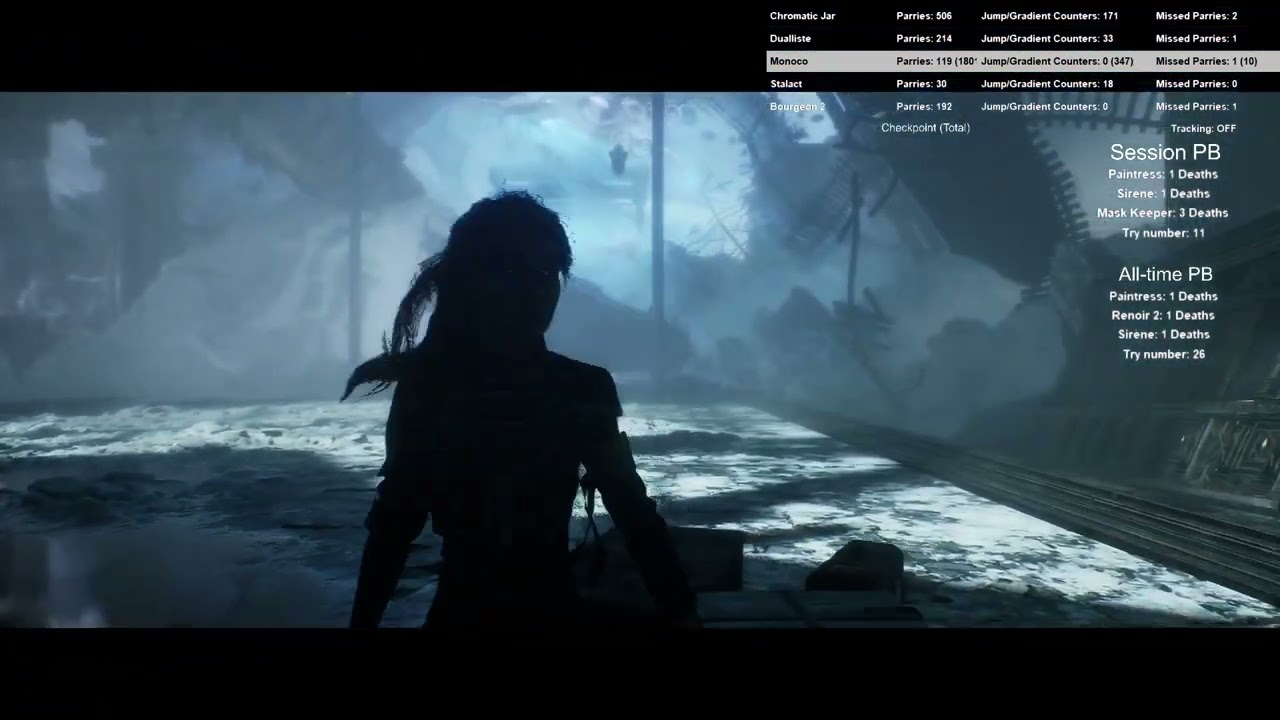Click 'Paintress: 1 Deaths' under All-time PB

pyautogui.click(x=1163, y=296)
